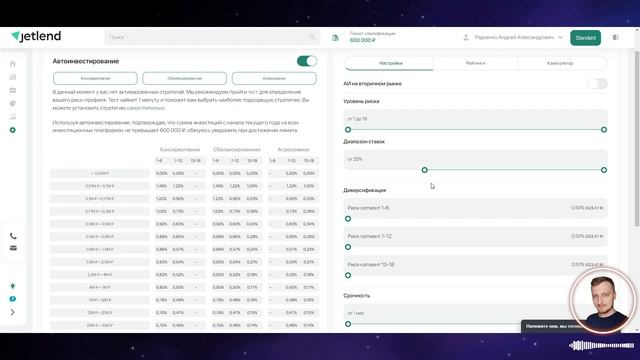The height and width of the screenshot is (360, 640).
Task: Expand the sidebar with chevron arrow
Action: [13, 312]
